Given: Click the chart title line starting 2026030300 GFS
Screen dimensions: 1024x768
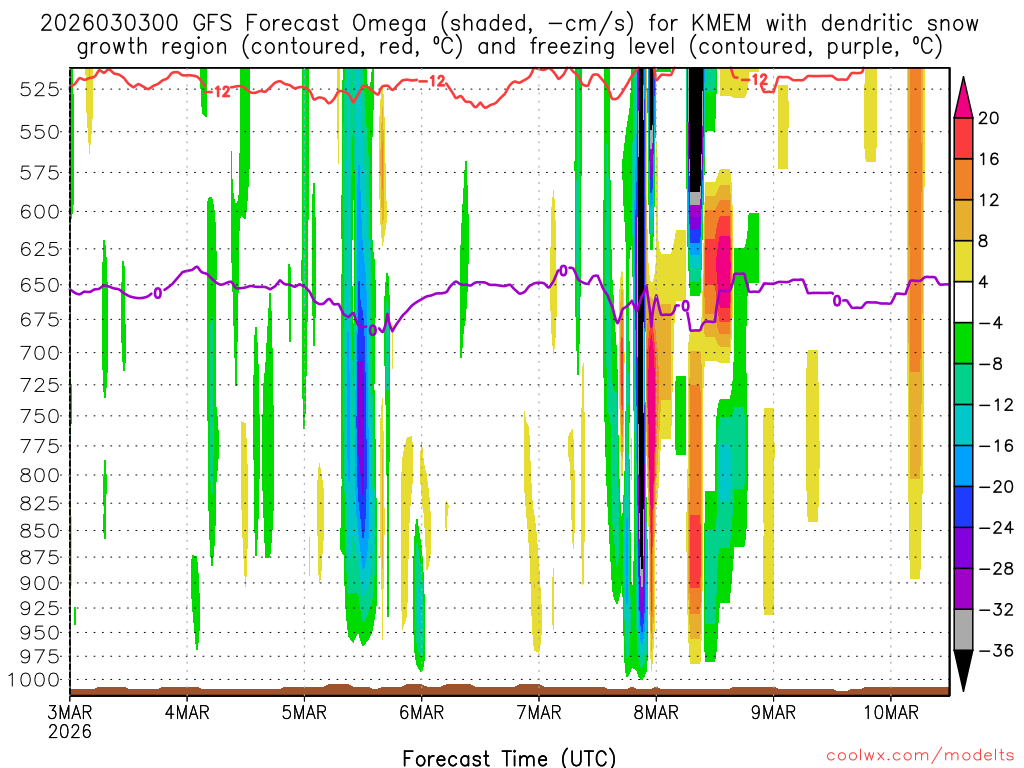Looking at the screenshot, I should point(509,23).
